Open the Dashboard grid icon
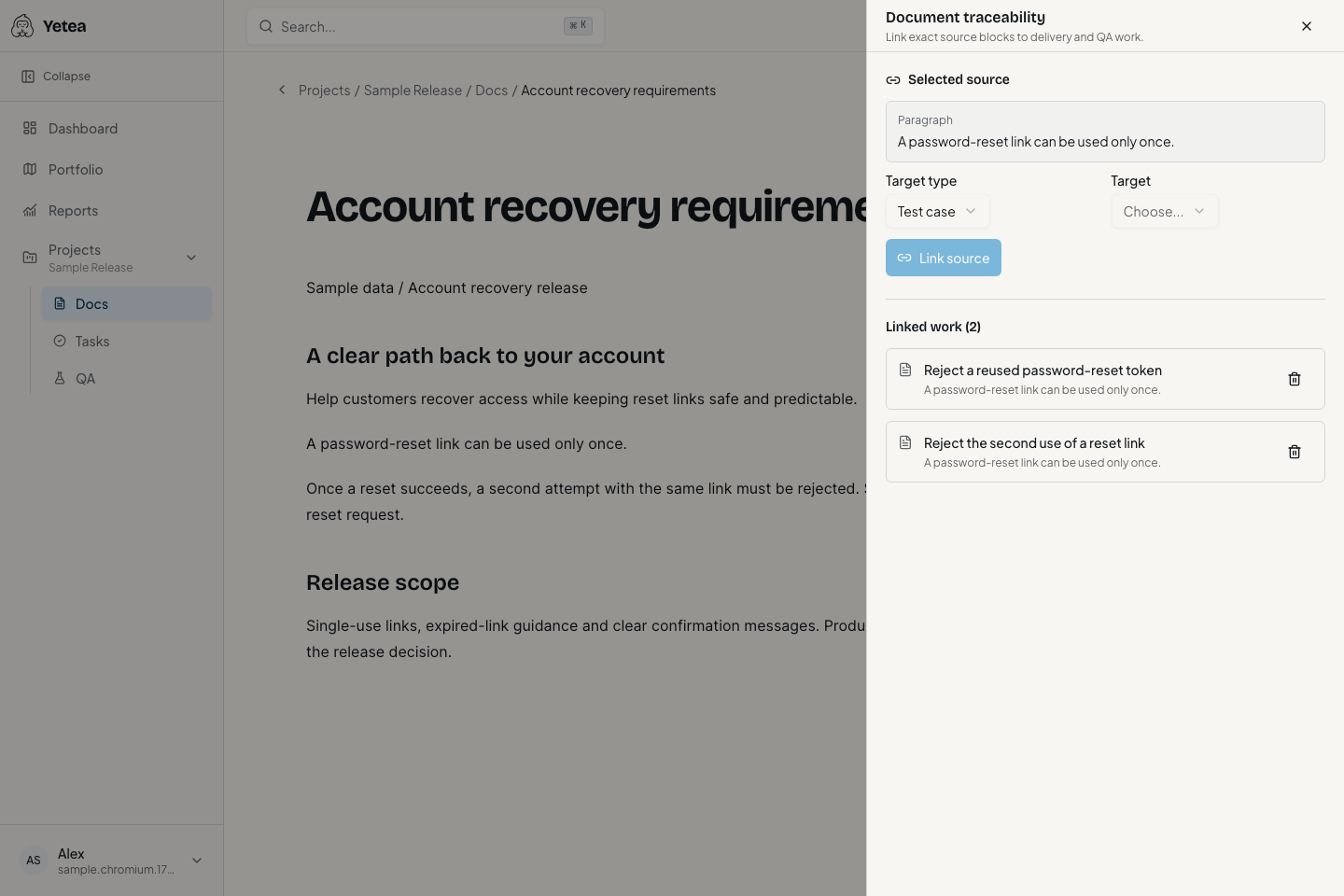Screen dimensions: 1344x896 (x=30, y=129)
